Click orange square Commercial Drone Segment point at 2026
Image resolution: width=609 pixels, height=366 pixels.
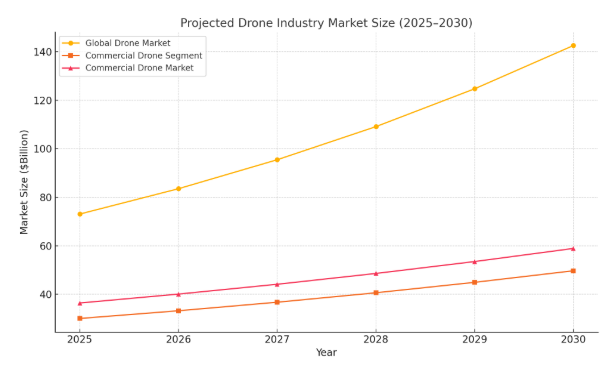coord(179,311)
